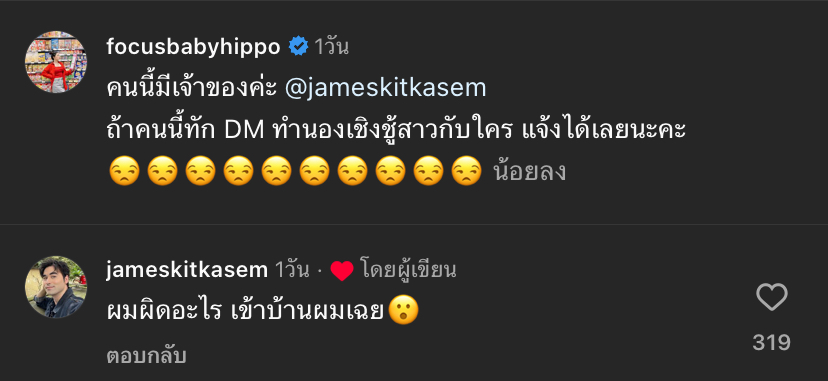This screenshot has width=828, height=381.
Task: Like the jameskitkasem comment with heart icon
Action: [x=771, y=297]
